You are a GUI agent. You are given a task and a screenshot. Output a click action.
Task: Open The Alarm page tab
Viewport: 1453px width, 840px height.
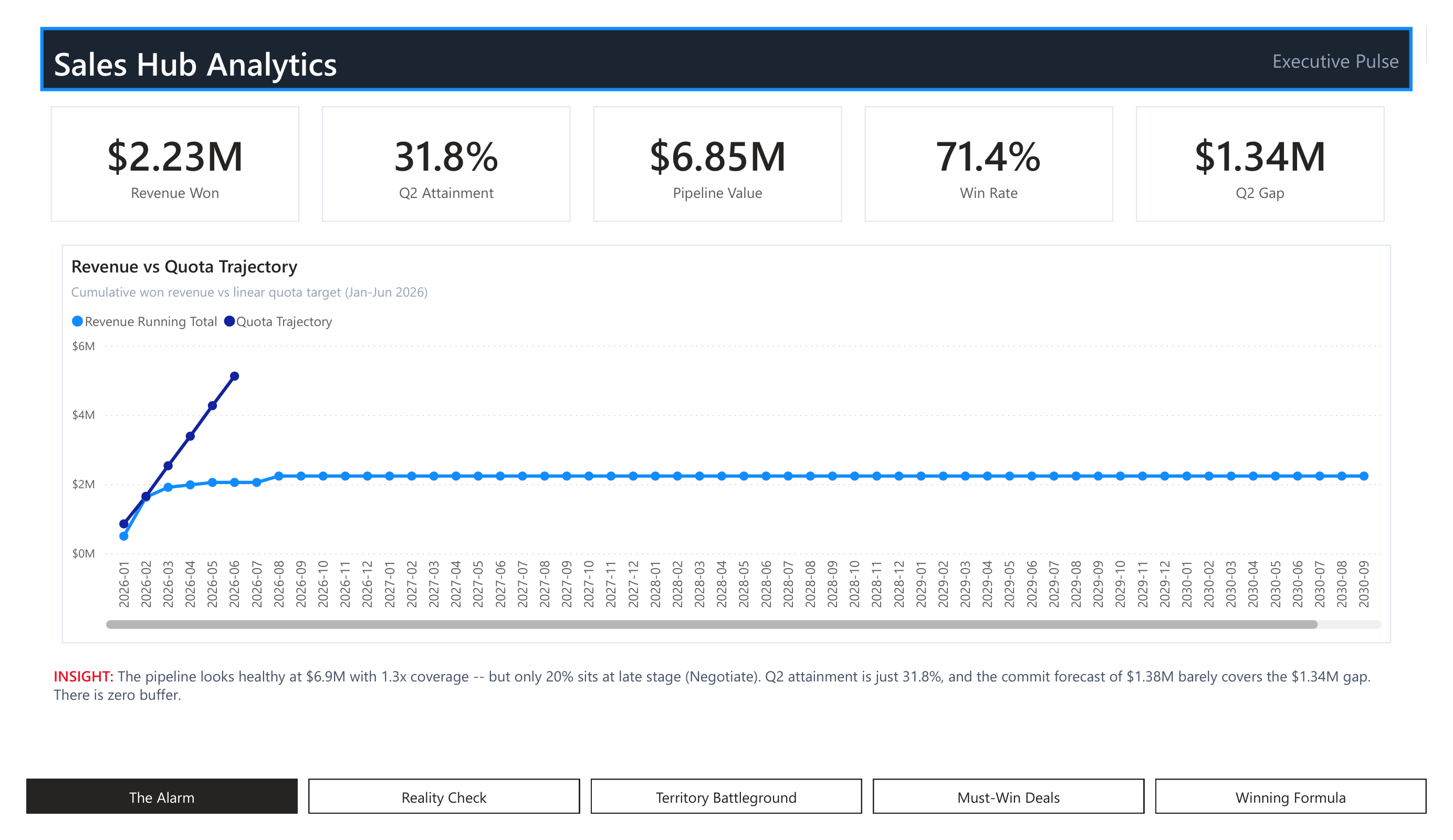coord(161,797)
